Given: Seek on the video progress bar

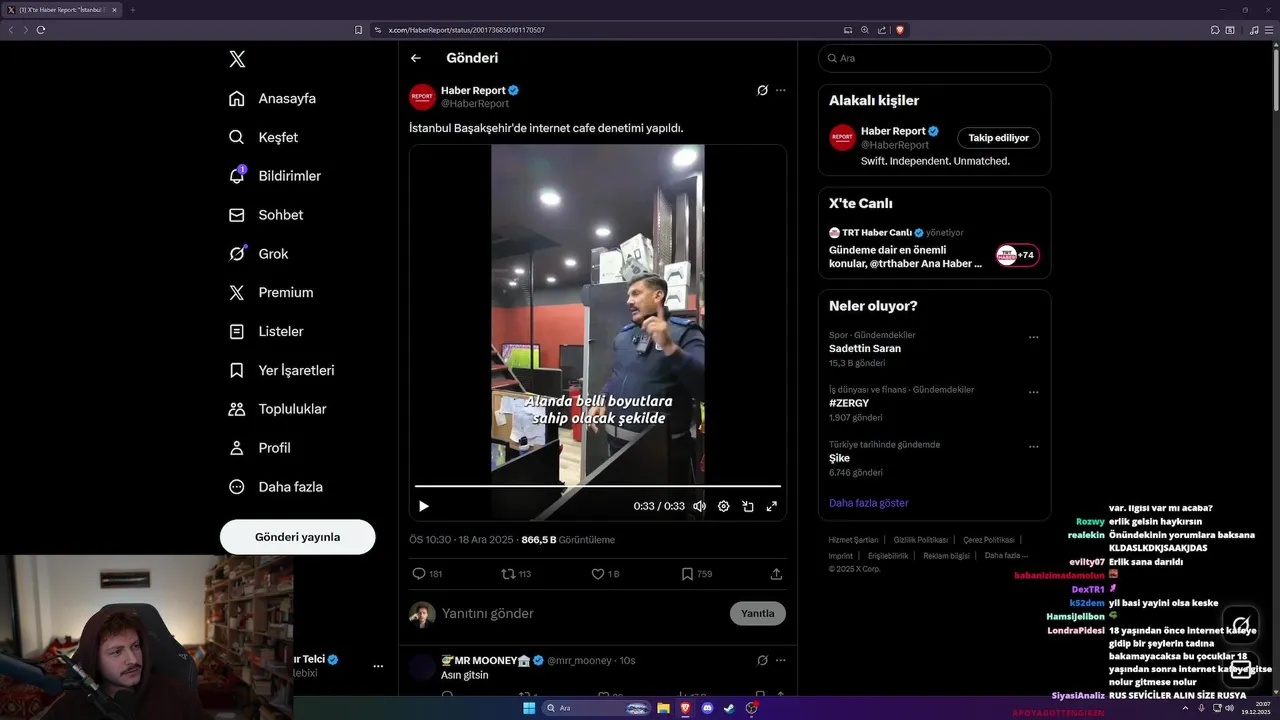Looking at the screenshot, I should coord(598,486).
